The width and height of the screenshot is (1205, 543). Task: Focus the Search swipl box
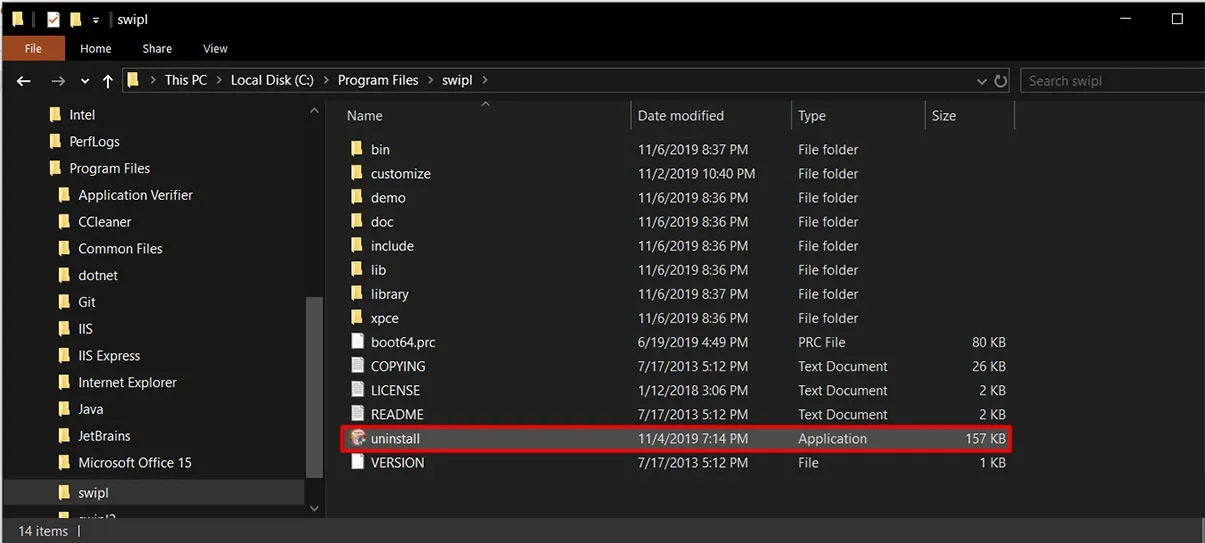pos(1112,81)
